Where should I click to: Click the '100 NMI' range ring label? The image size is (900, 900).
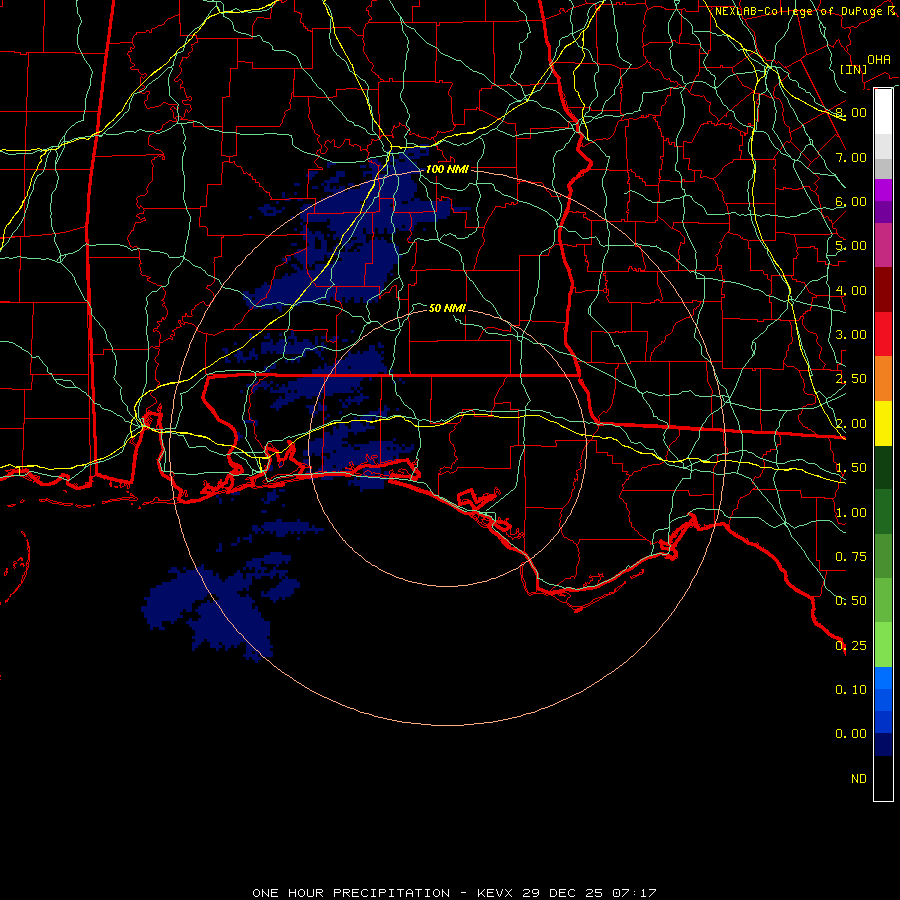pos(447,169)
